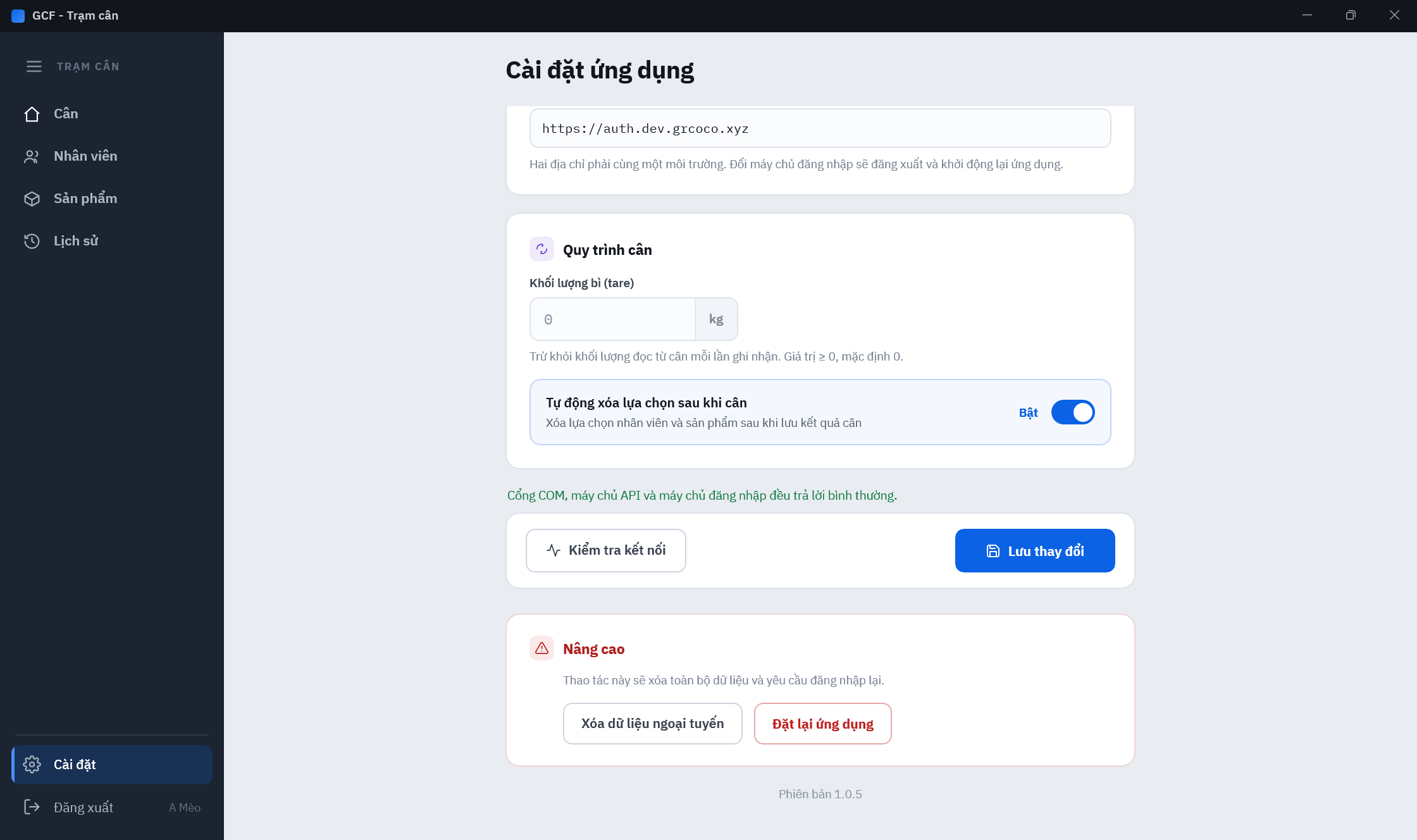Click Kiểm tra kết nối button

[x=606, y=550]
